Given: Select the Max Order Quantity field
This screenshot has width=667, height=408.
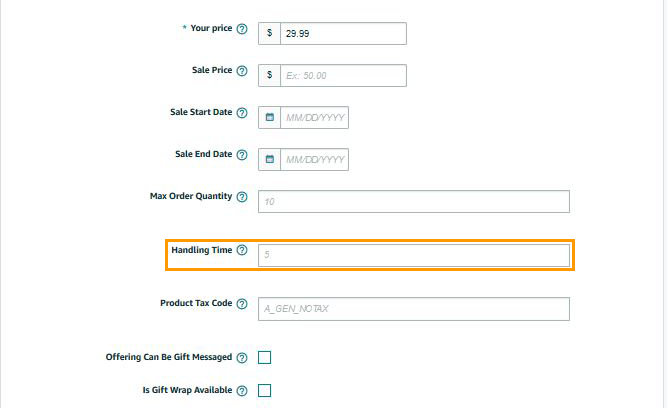Looking at the screenshot, I should coord(413,201).
